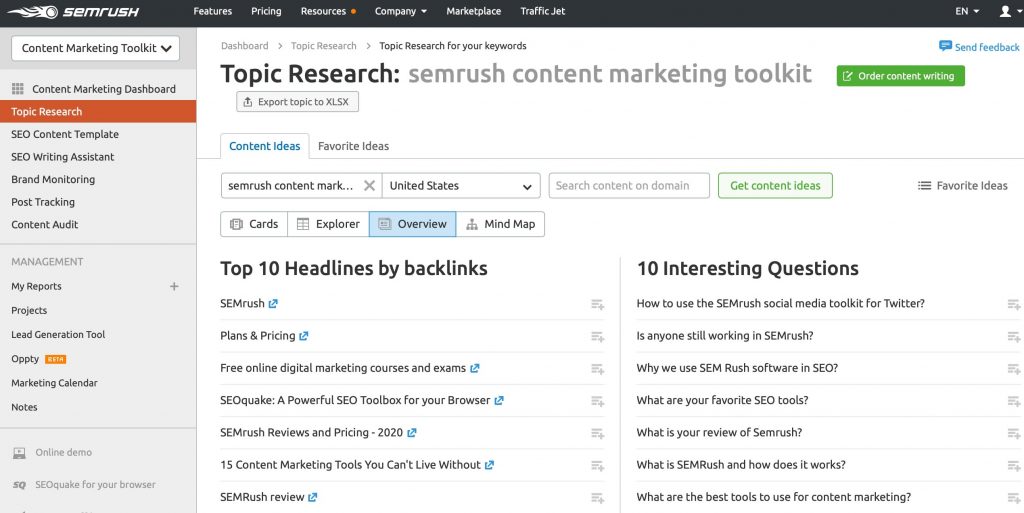Viewport: 1024px width, 513px height.
Task: Add SEMRush review headline to favorites
Action: [x=598, y=498]
